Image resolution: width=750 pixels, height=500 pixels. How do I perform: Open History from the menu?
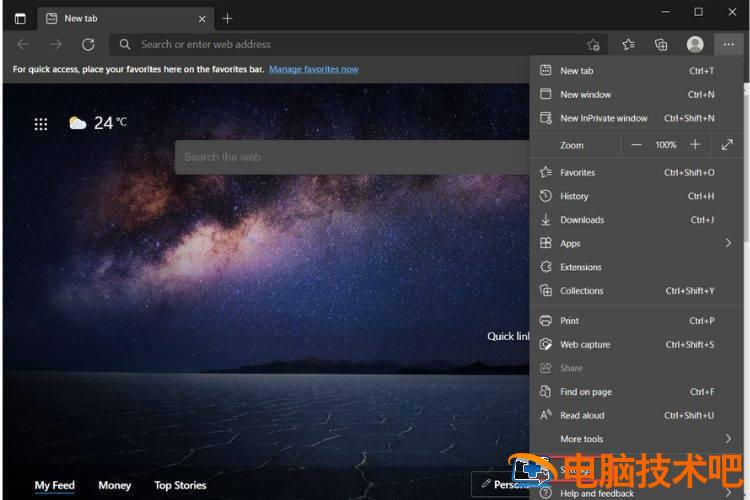click(637, 196)
